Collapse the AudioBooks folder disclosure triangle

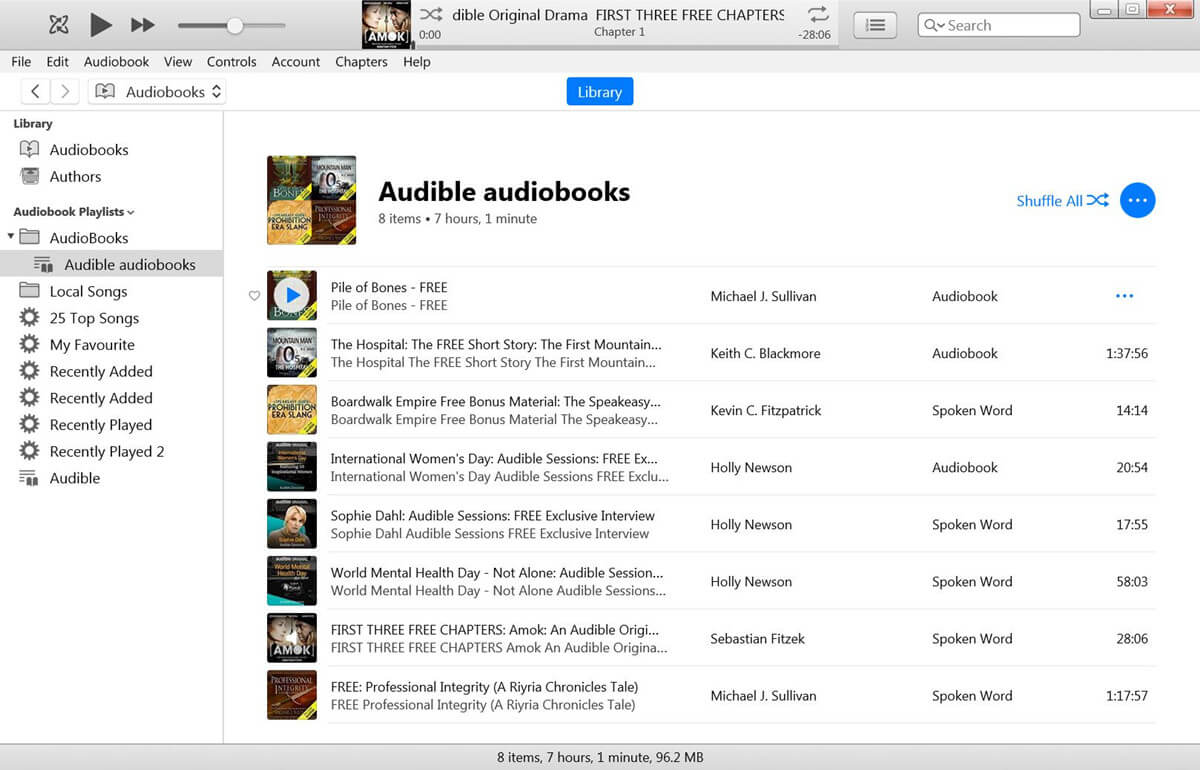pos(11,237)
